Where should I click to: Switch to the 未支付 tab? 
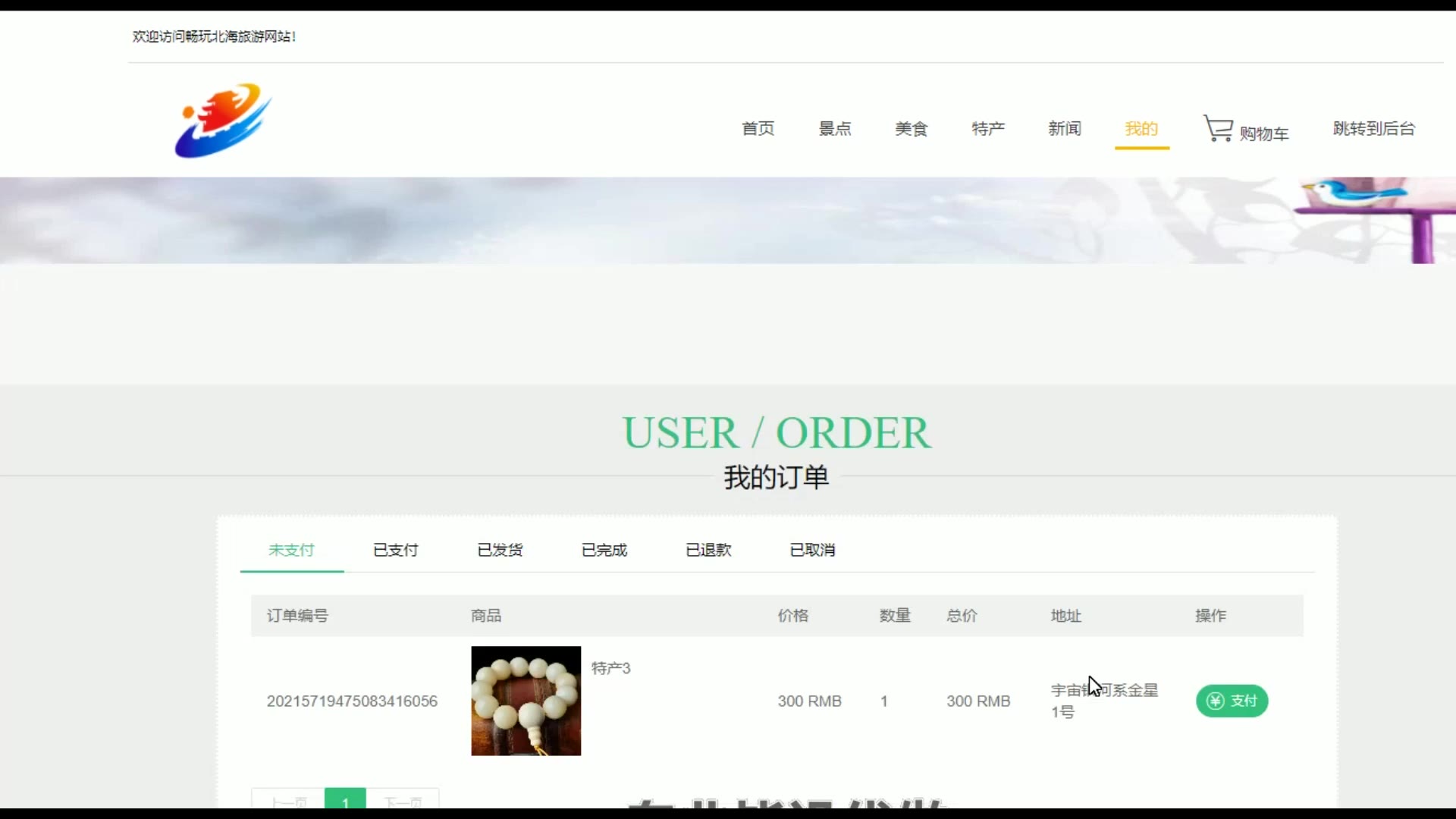(291, 550)
